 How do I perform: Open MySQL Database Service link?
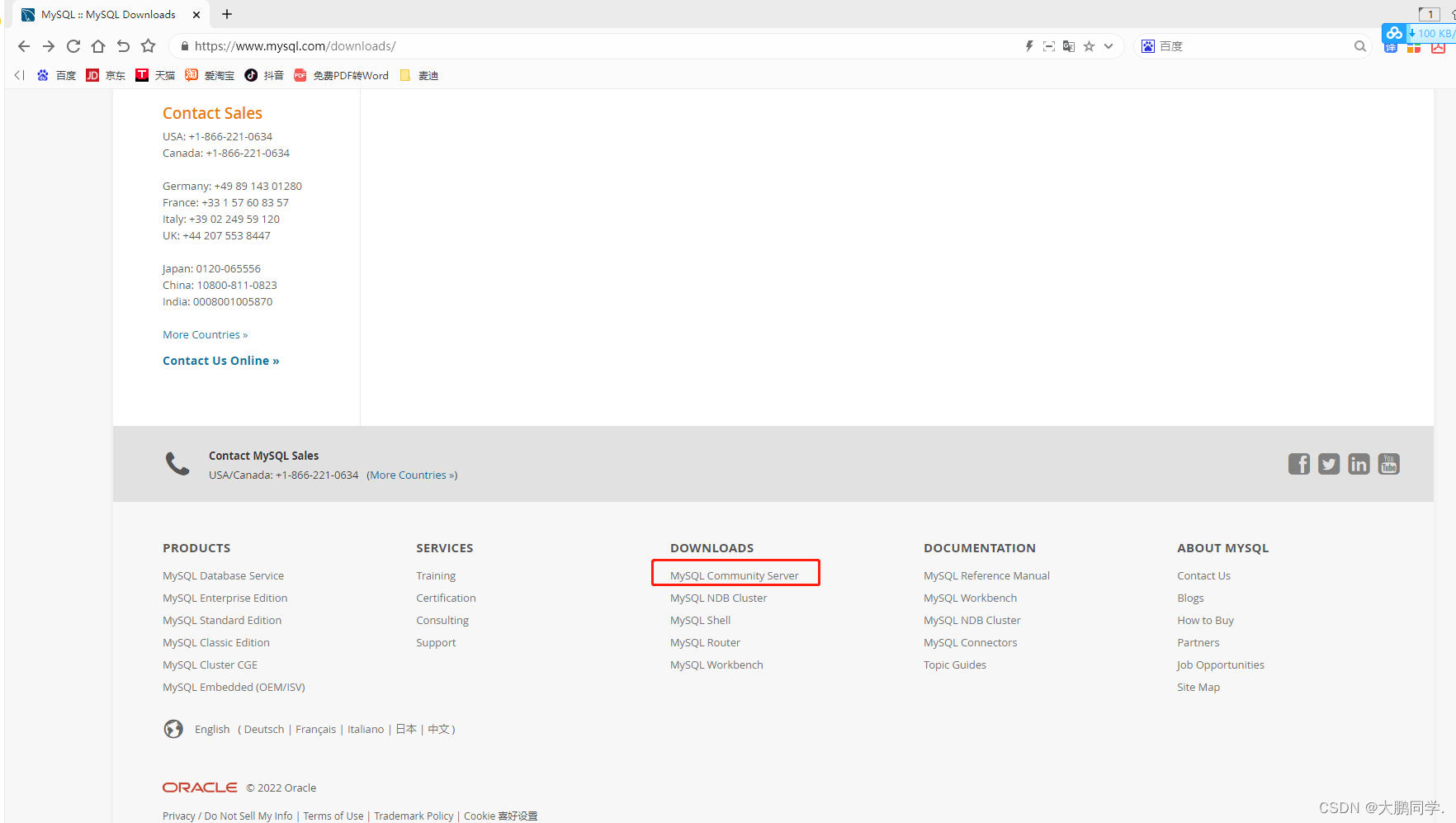[223, 575]
